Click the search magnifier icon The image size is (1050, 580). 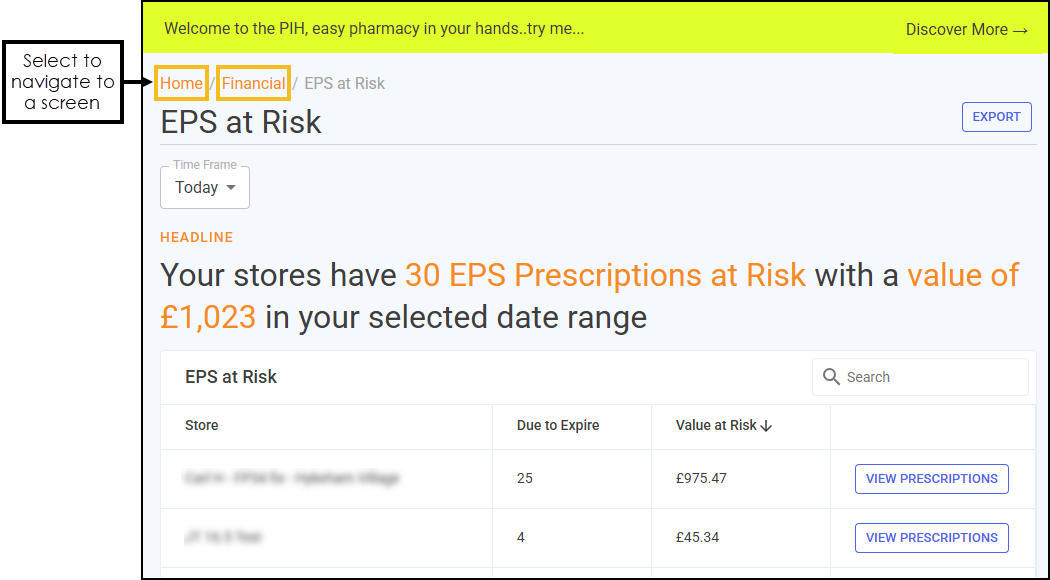coord(831,377)
